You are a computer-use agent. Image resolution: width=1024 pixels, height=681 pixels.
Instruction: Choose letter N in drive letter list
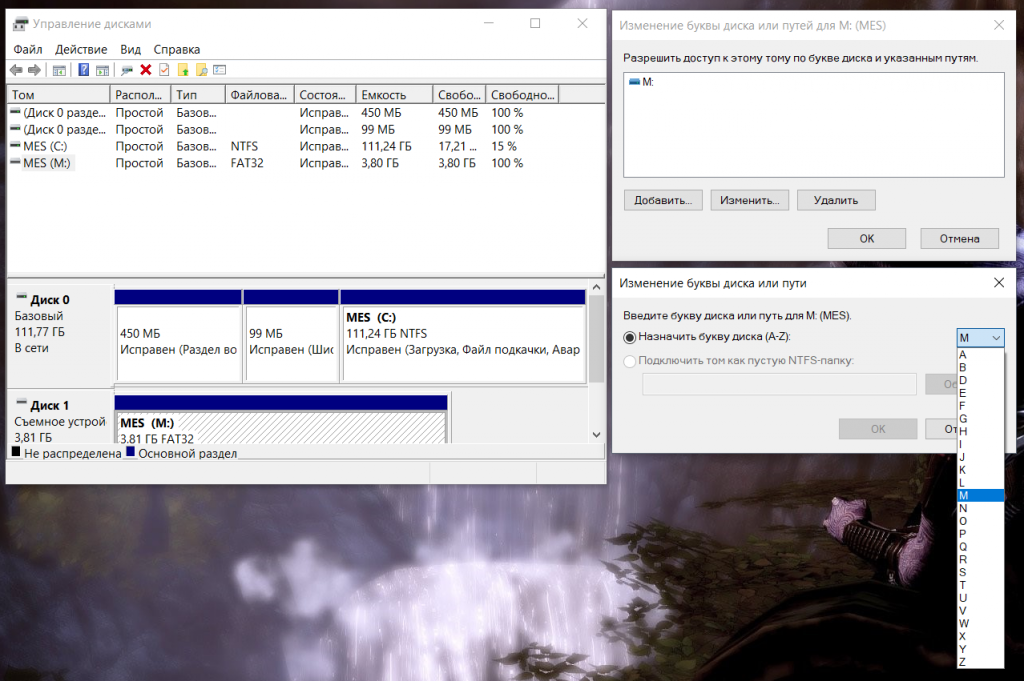980,508
